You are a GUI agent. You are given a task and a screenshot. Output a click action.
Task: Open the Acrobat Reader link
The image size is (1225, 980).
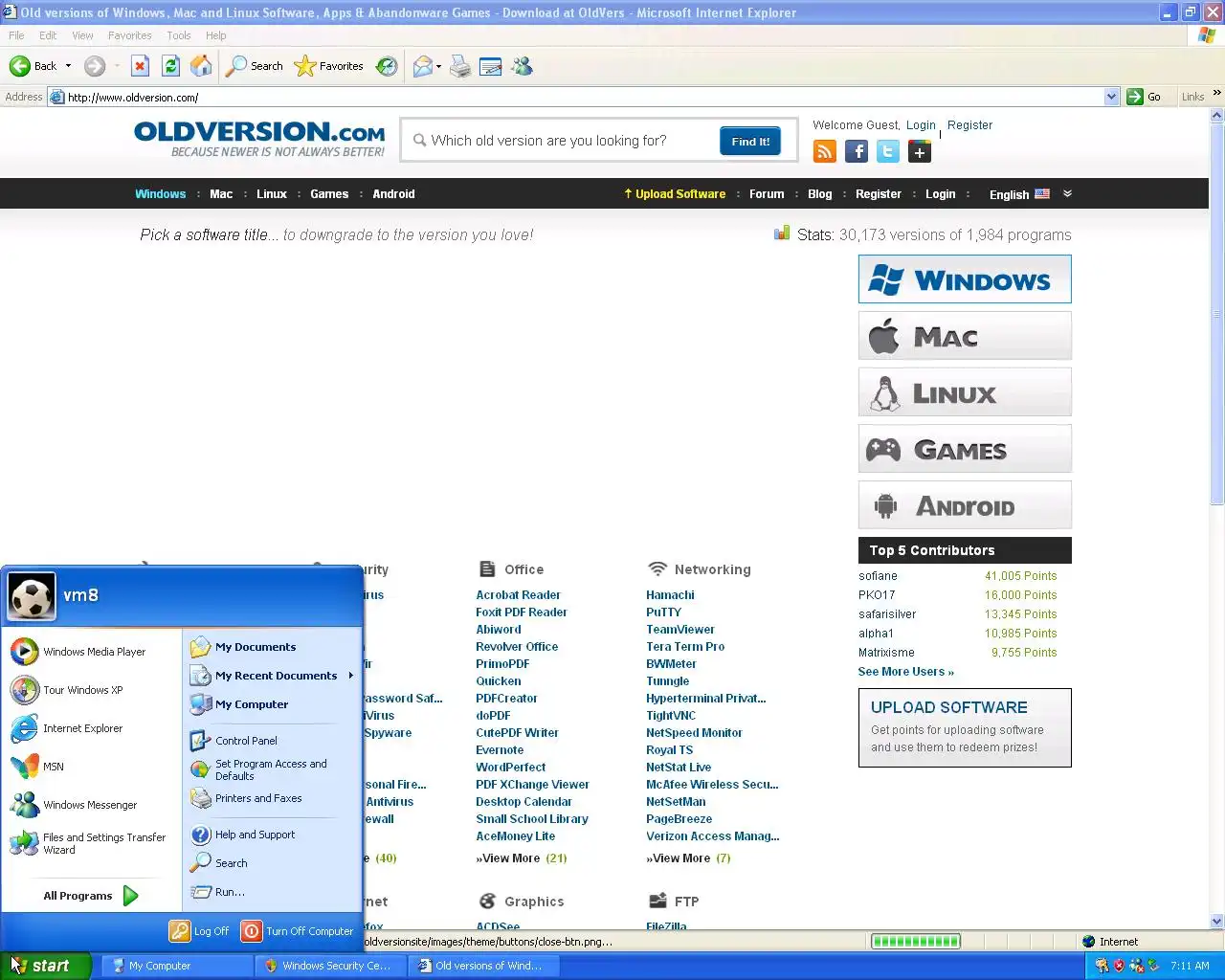[x=518, y=594]
